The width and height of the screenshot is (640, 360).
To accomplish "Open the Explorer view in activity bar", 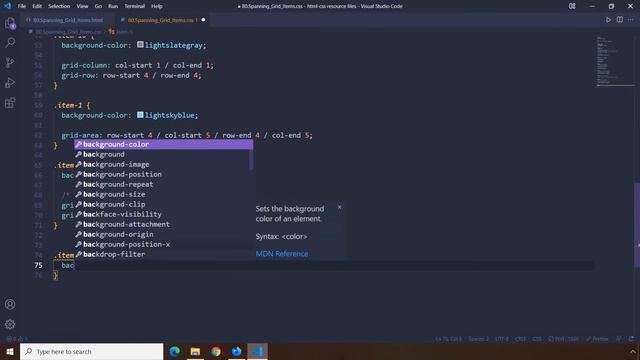I will pyautogui.click(x=10, y=23).
